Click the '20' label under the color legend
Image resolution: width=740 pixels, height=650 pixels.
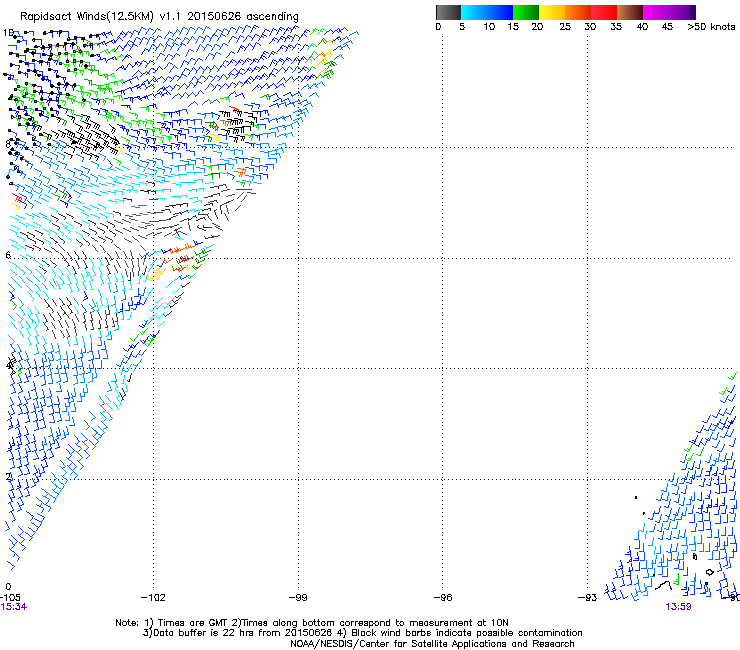click(x=537, y=27)
